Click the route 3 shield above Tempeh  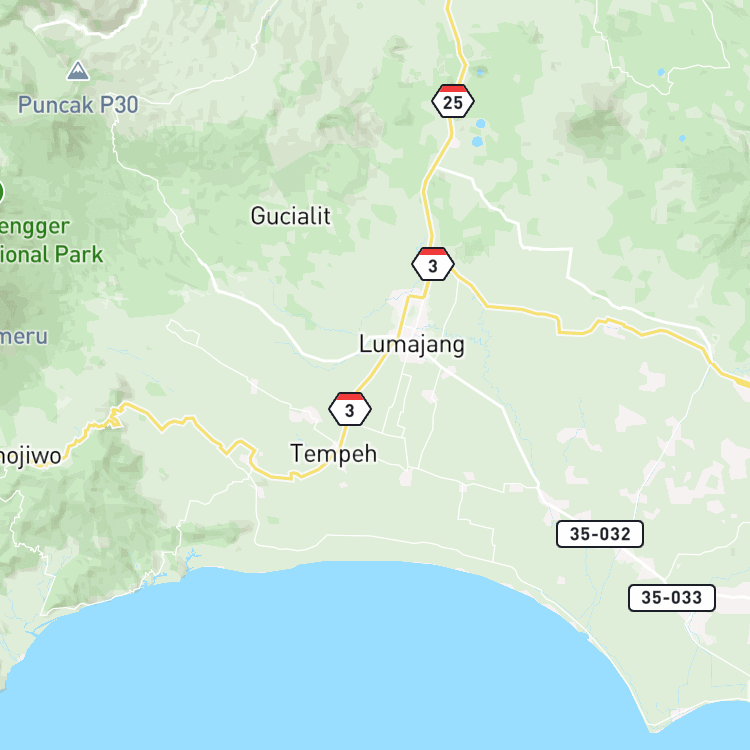point(350,409)
